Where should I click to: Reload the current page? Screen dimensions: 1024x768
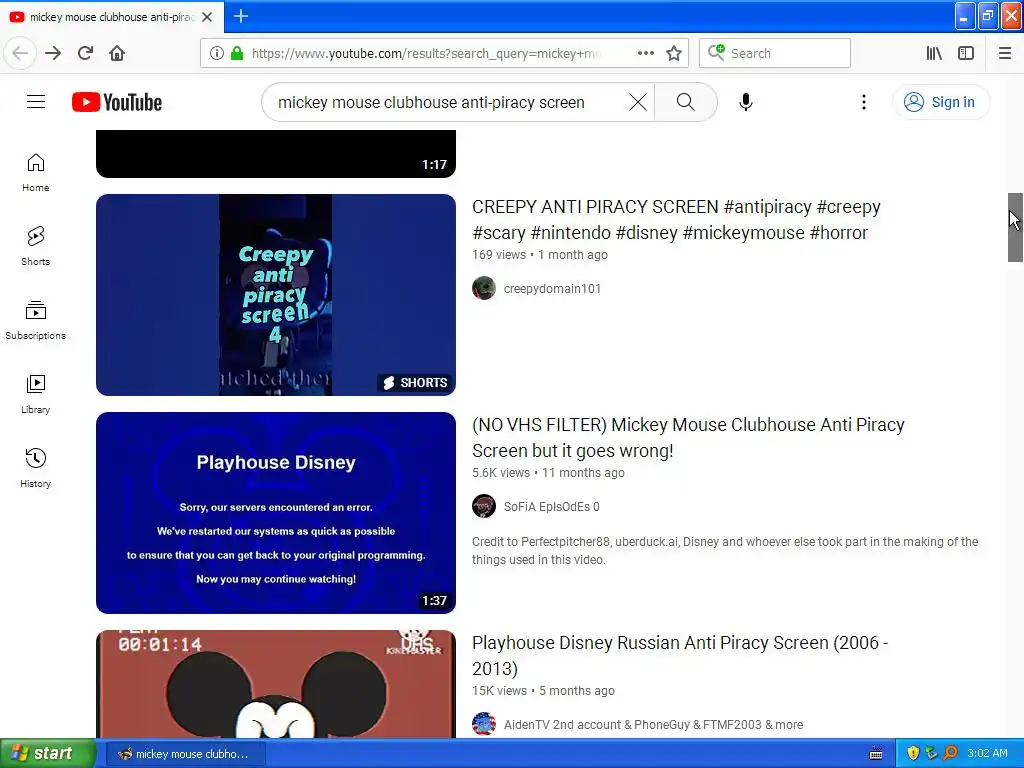pyautogui.click(x=85, y=53)
